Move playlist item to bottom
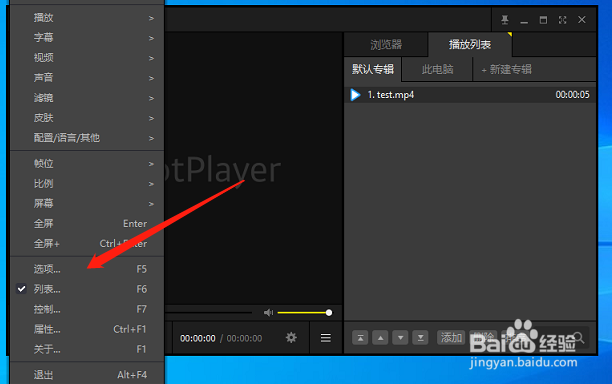The width and height of the screenshot is (612, 384). tap(420, 338)
